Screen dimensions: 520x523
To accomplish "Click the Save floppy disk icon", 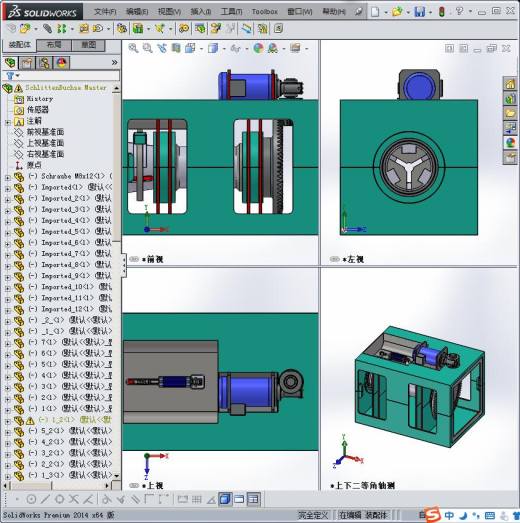I will (420, 12).
